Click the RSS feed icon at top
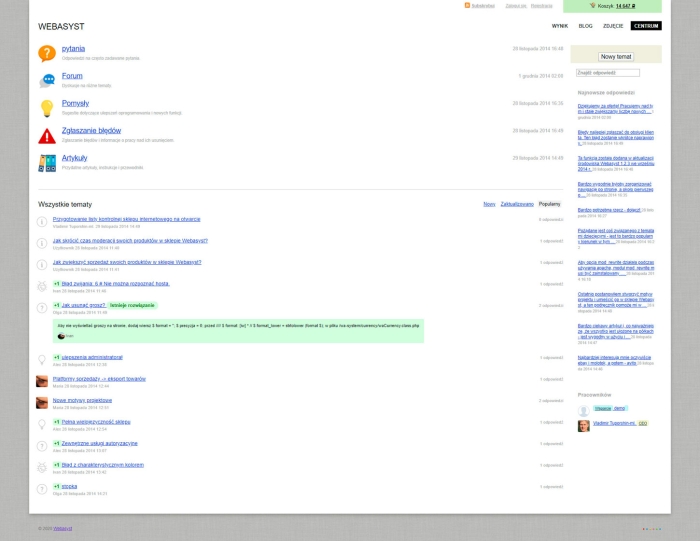The image size is (700, 541). pyautogui.click(x=467, y=5)
